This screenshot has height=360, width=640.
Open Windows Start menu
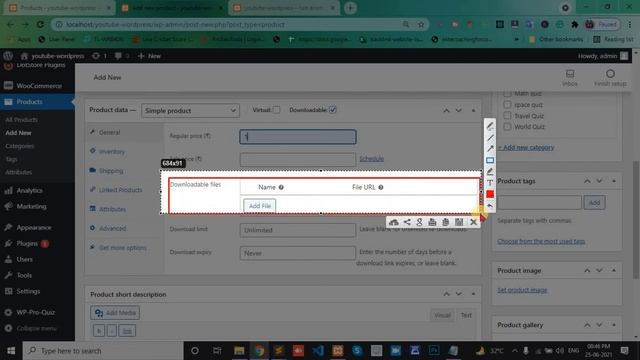[11, 351]
